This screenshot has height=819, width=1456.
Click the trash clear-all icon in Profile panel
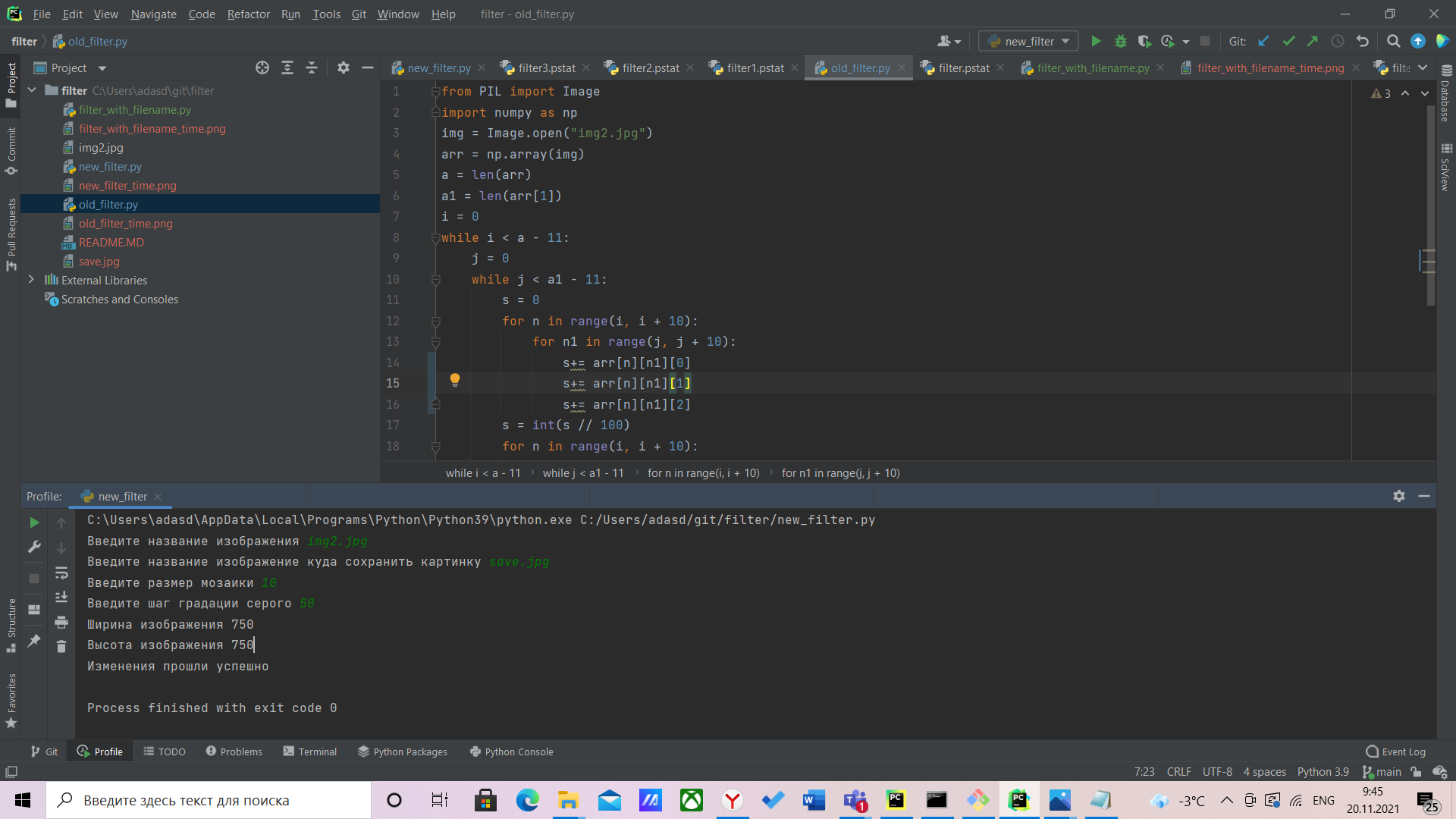pyautogui.click(x=61, y=646)
